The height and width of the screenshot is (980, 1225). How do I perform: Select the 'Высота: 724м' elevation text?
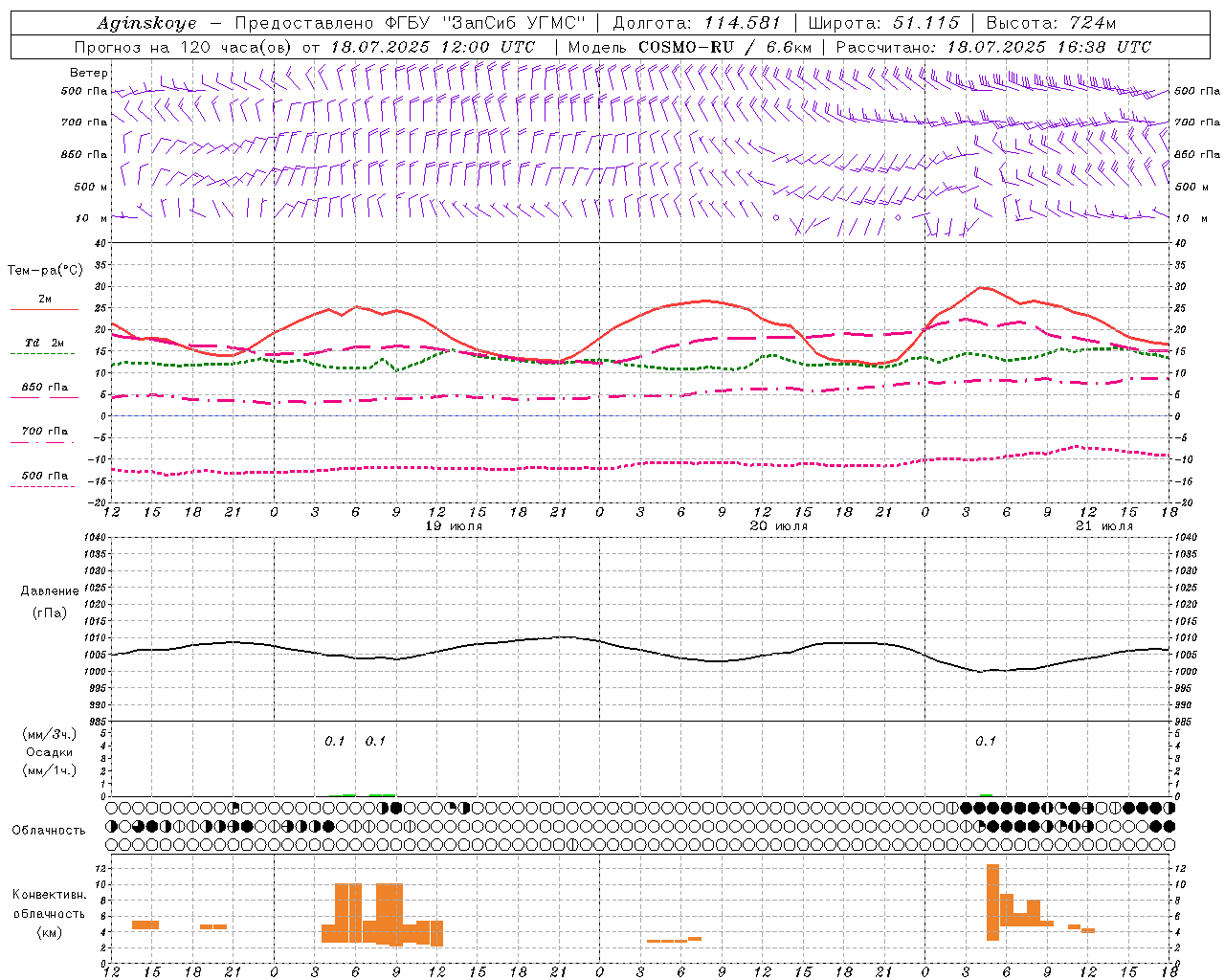[1051, 23]
